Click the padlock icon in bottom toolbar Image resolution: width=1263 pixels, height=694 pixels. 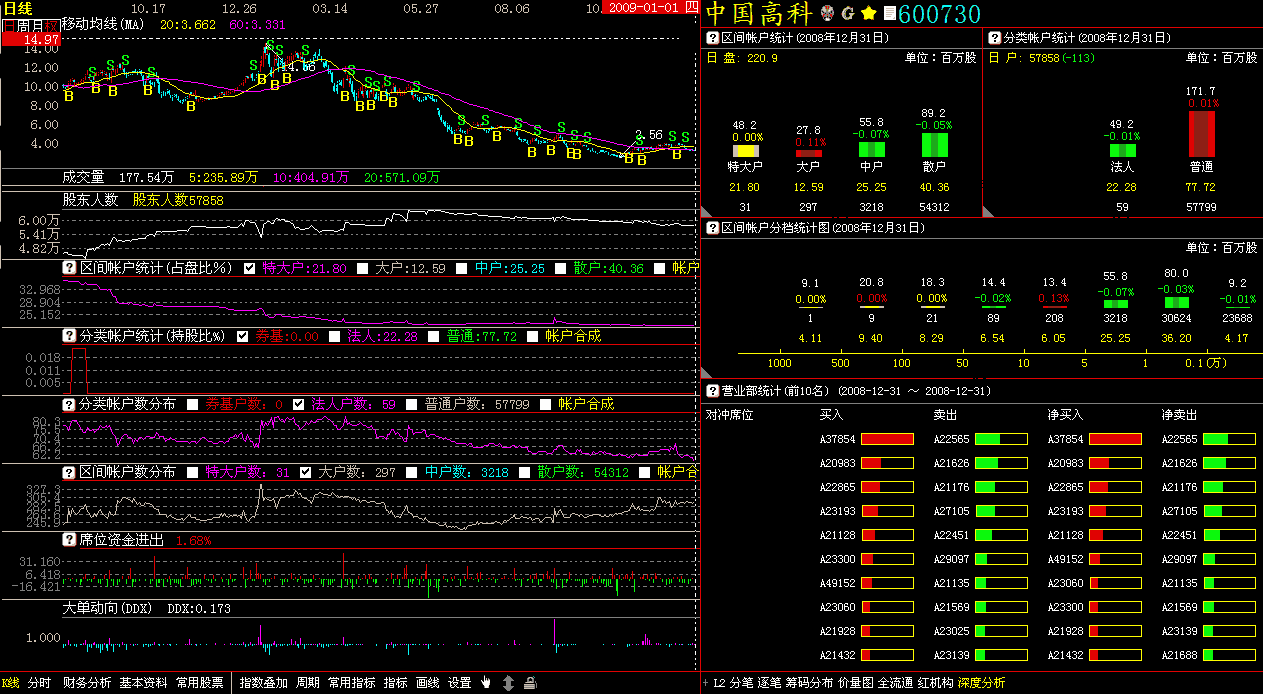click(530, 683)
